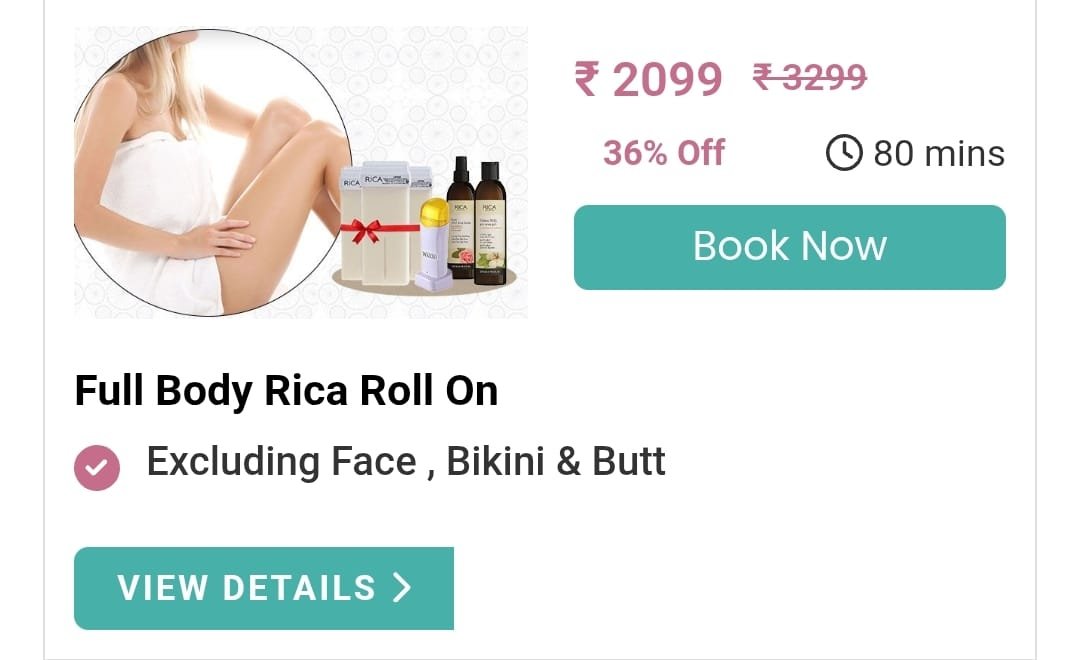The width and height of the screenshot is (1080, 660).
Task: Click the red ribbon bow on cartridges
Action: pos(363,230)
